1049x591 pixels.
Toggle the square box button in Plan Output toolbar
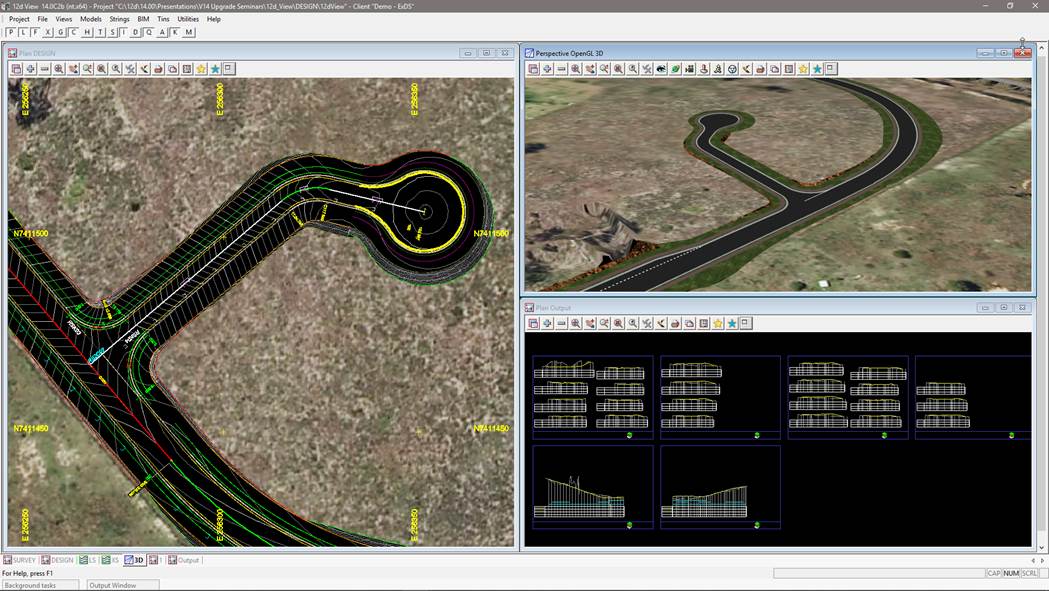746,323
